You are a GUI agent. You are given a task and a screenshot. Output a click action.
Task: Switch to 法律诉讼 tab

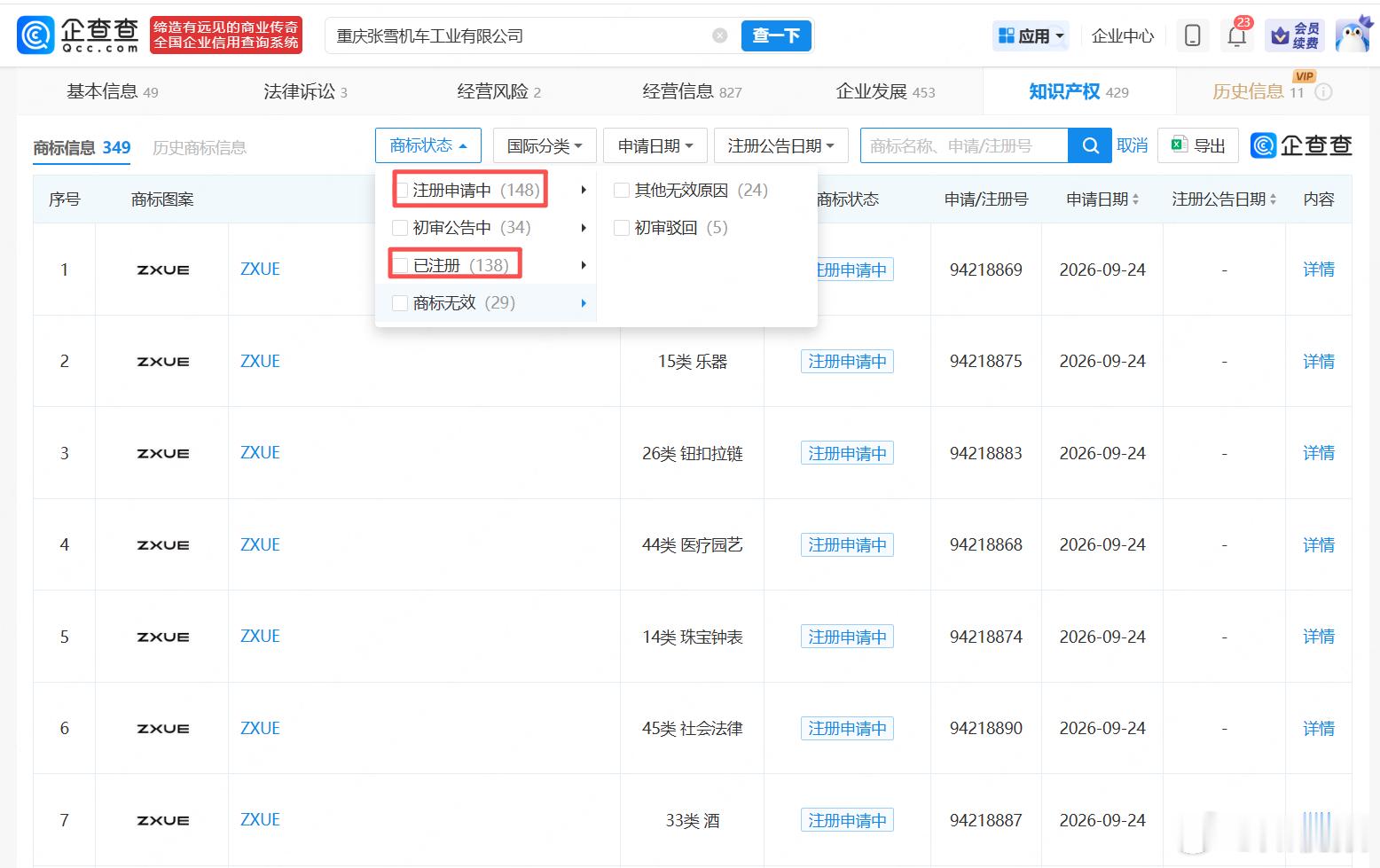[305, 91]
